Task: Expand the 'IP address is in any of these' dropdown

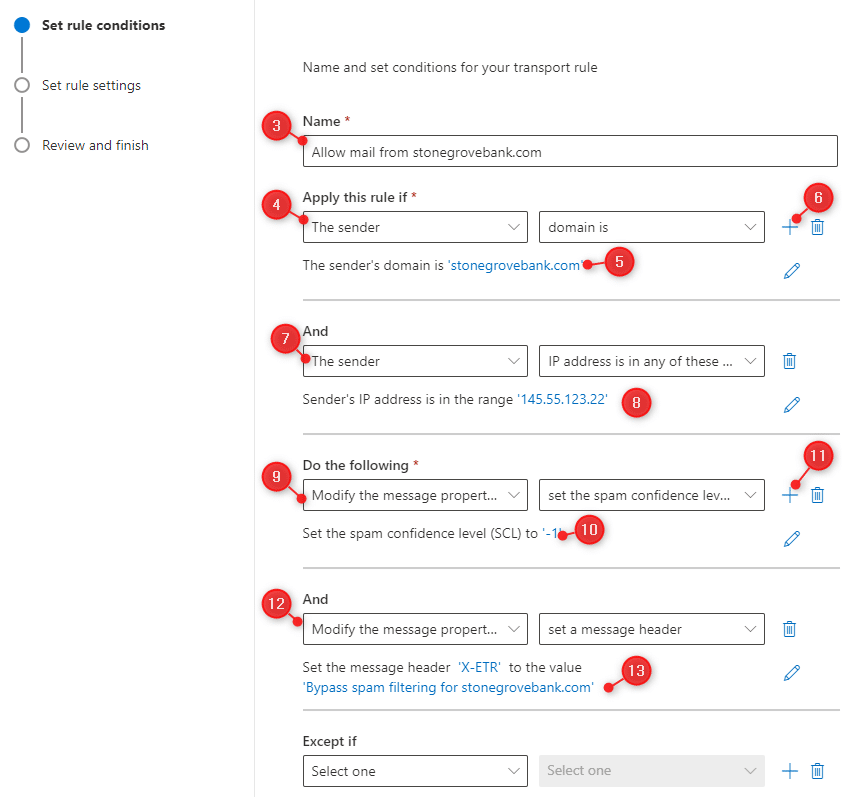Action: point(651,361)
